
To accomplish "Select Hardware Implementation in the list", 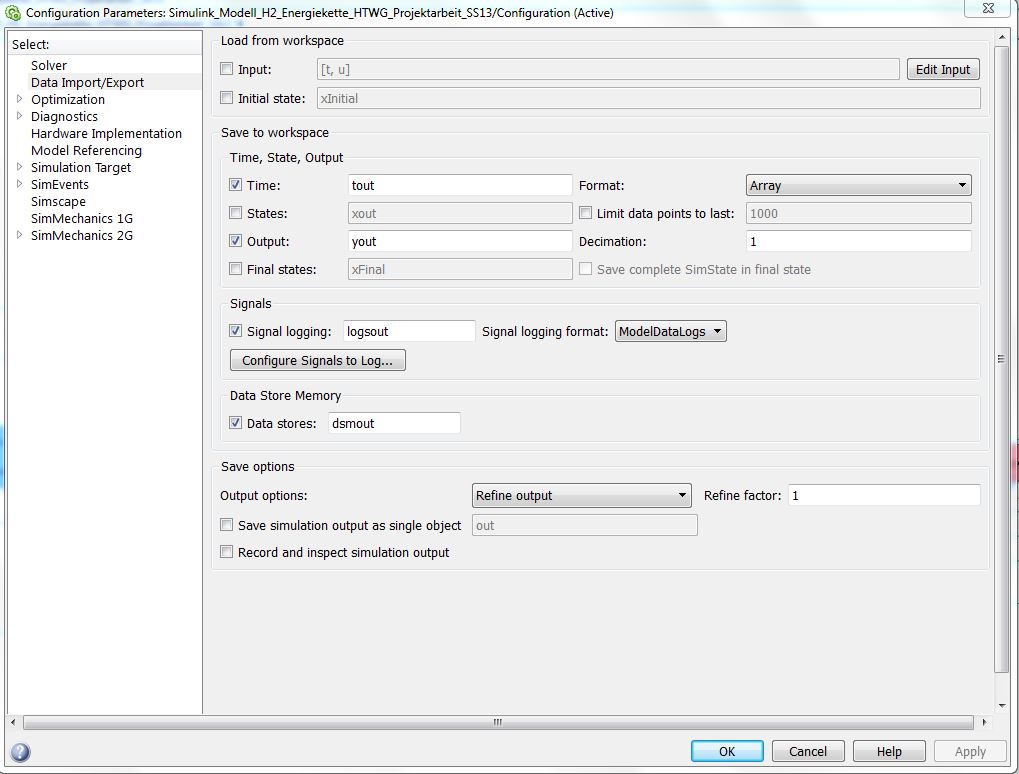I will pyautogui.click(x=106, y=133).
